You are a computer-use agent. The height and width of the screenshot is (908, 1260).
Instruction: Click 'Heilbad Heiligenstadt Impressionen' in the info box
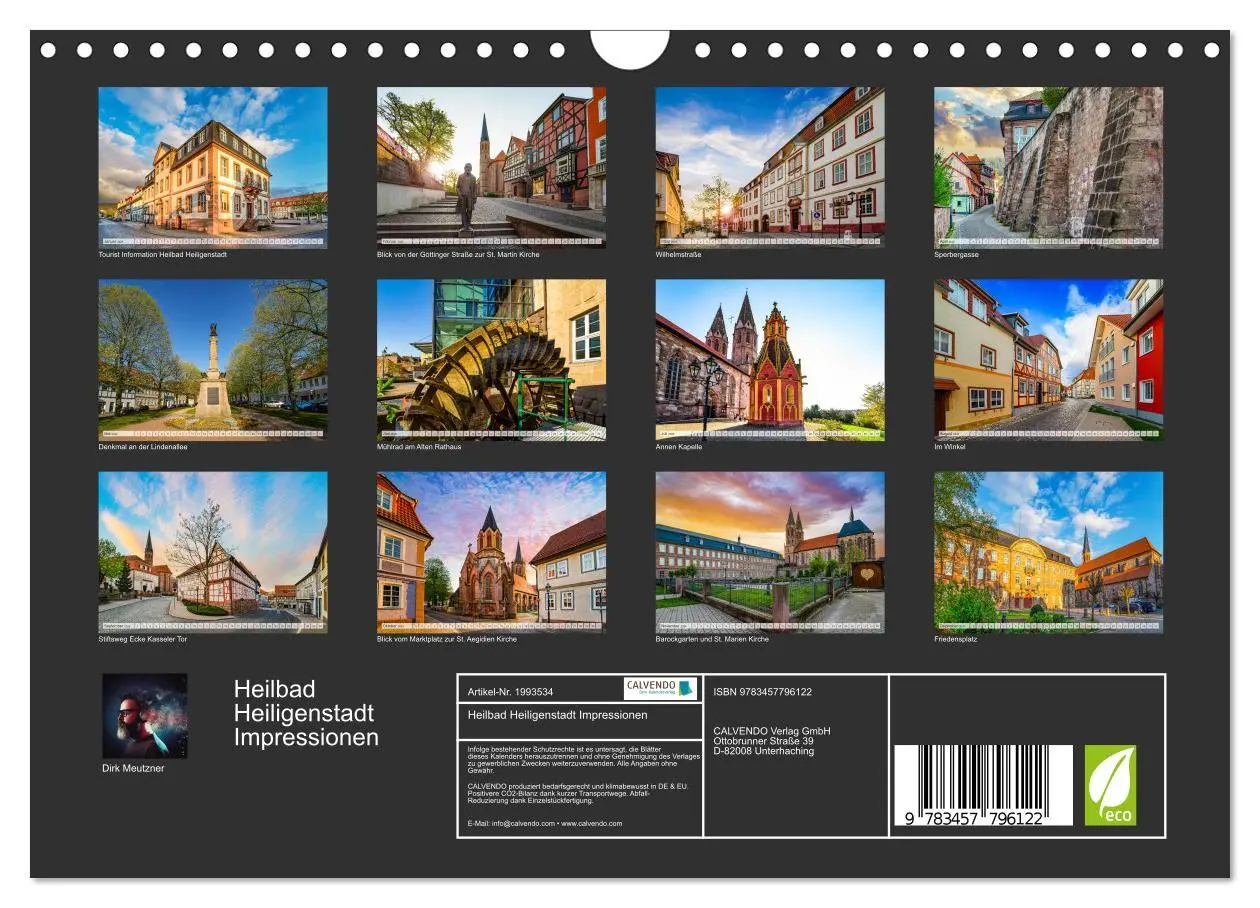[557, 715]
